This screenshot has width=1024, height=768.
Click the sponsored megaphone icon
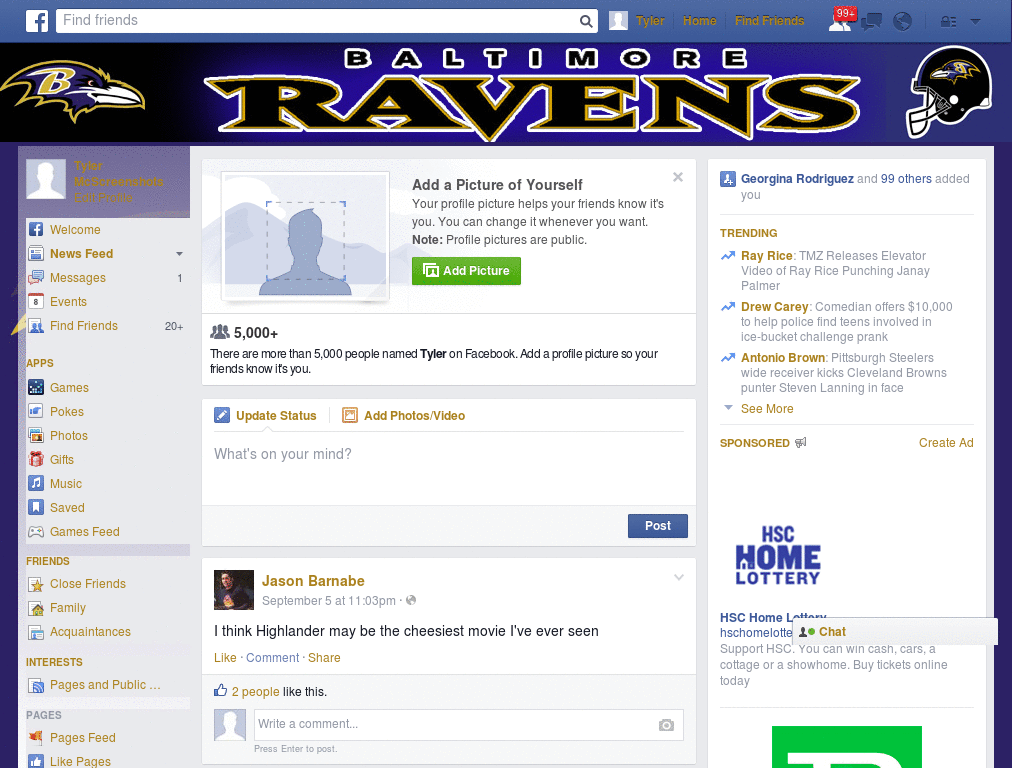tap(801, 443)
